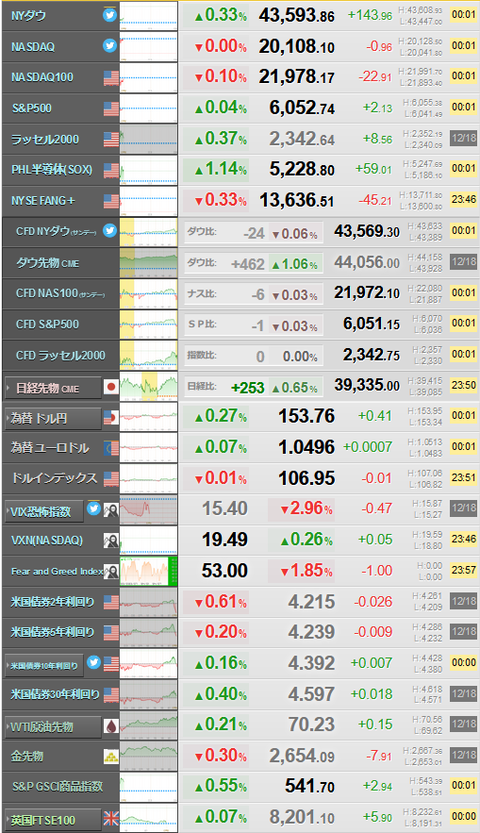Click the US flag icon on ラッセル2000 row
Viewport: 480px width, 833px height.
click(x=111, y=139)
